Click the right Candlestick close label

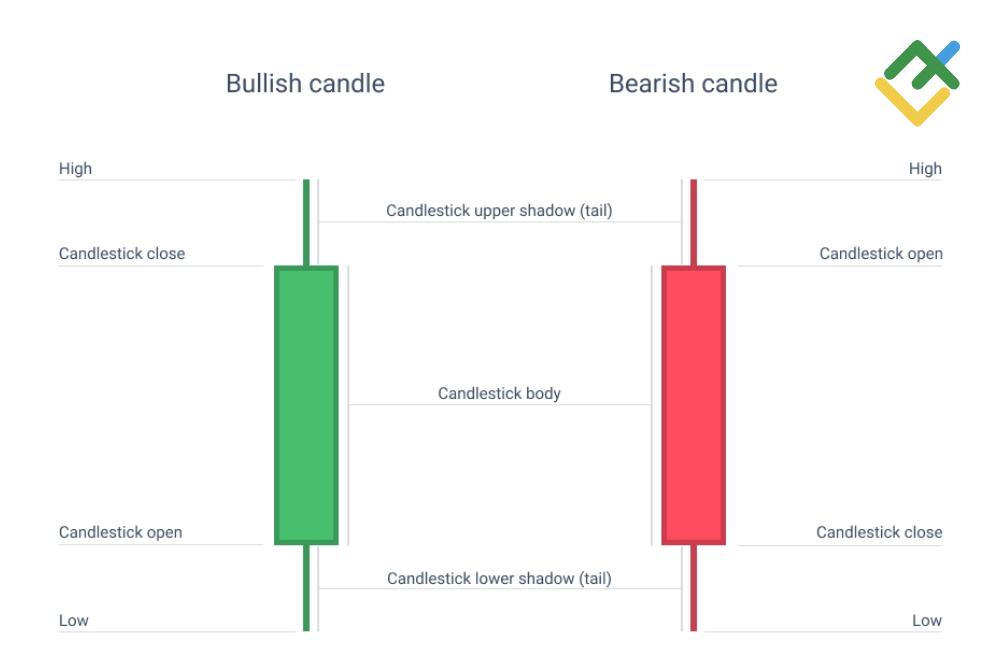879,532
